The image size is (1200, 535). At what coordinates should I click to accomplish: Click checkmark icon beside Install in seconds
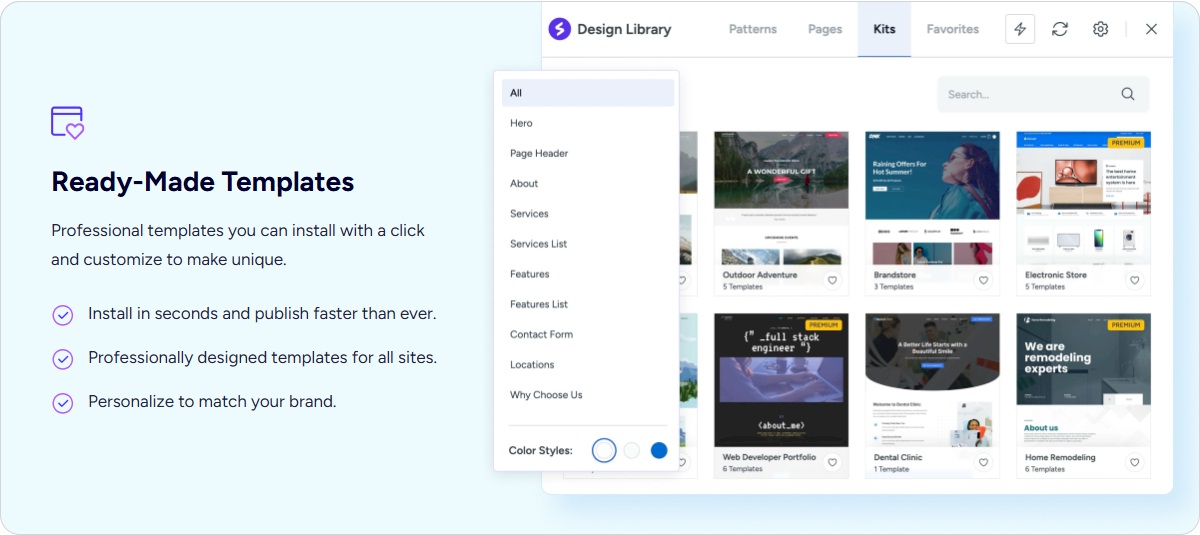point(62,315)
